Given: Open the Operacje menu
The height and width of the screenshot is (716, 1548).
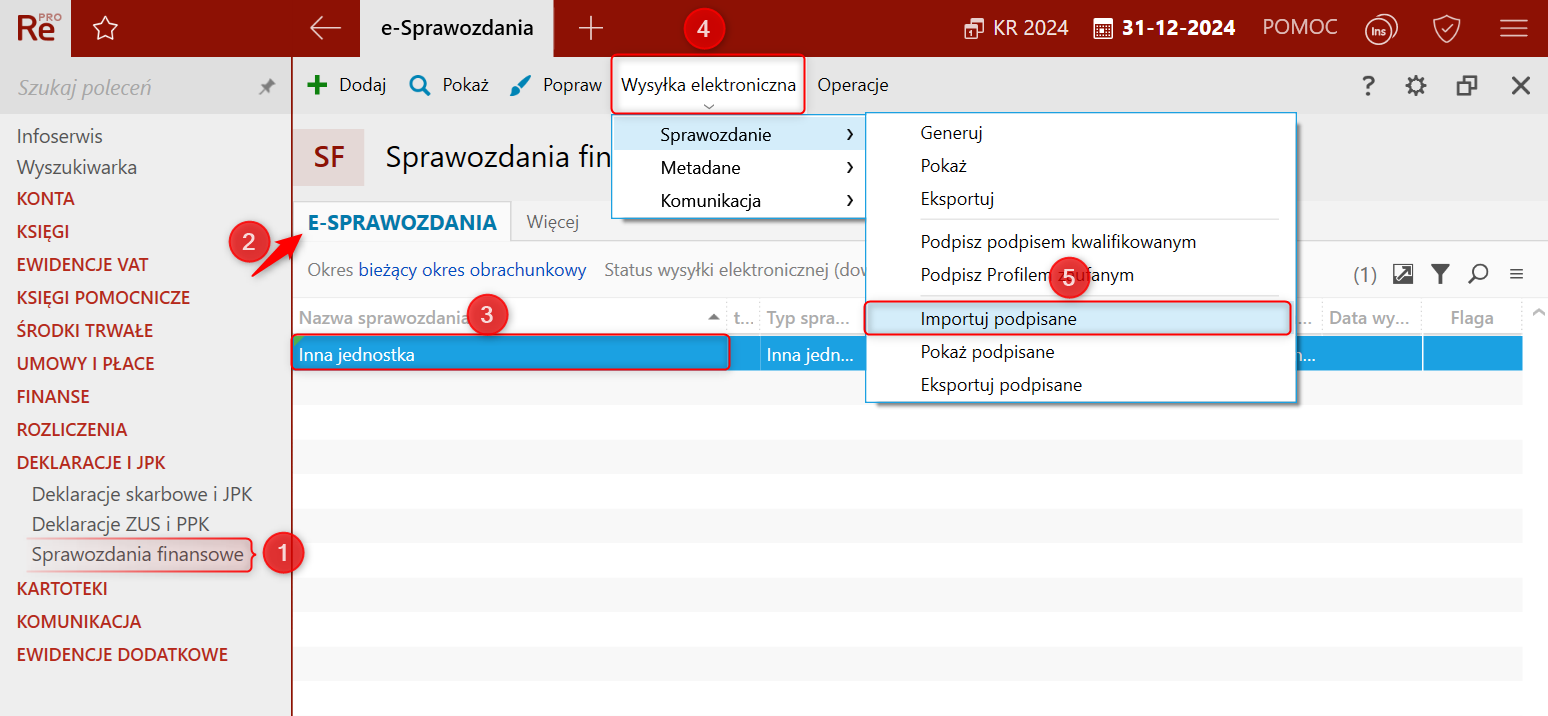Looking at the screenshot, I should (x=853, y=85).
